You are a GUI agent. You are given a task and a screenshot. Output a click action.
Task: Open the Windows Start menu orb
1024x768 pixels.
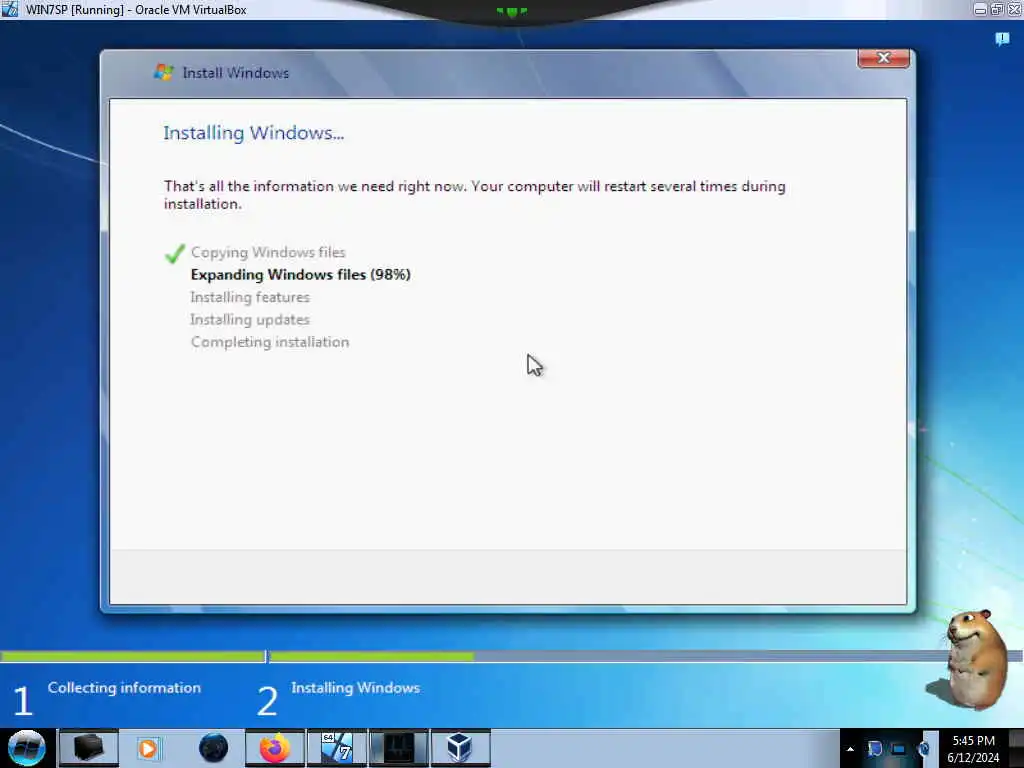26,748
